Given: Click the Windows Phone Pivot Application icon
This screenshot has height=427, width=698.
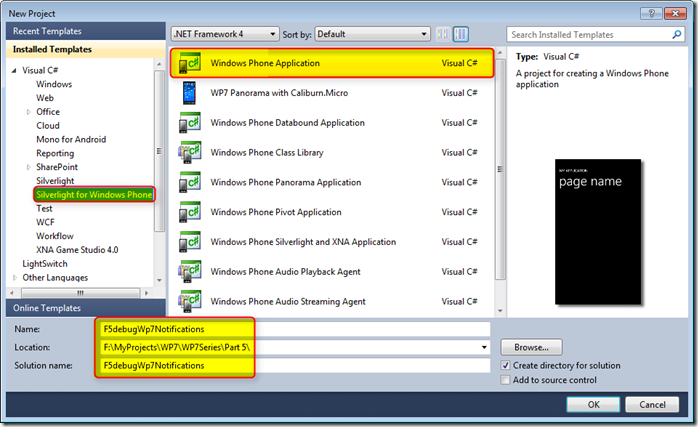Looking at the screenshot, I should pos(190,212).
